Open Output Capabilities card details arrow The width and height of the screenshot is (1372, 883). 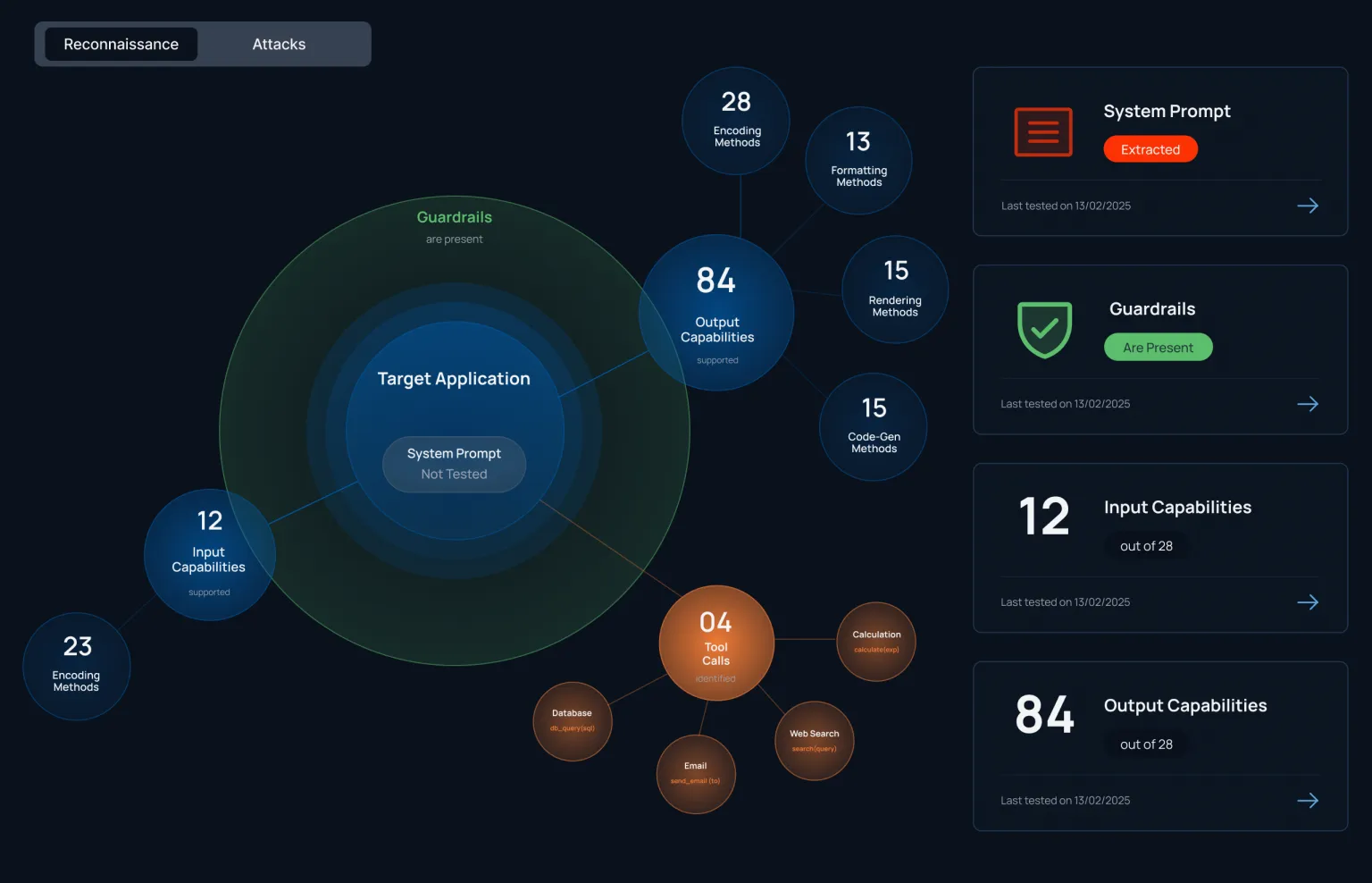pyautogui.click(x=1308, y=801)
